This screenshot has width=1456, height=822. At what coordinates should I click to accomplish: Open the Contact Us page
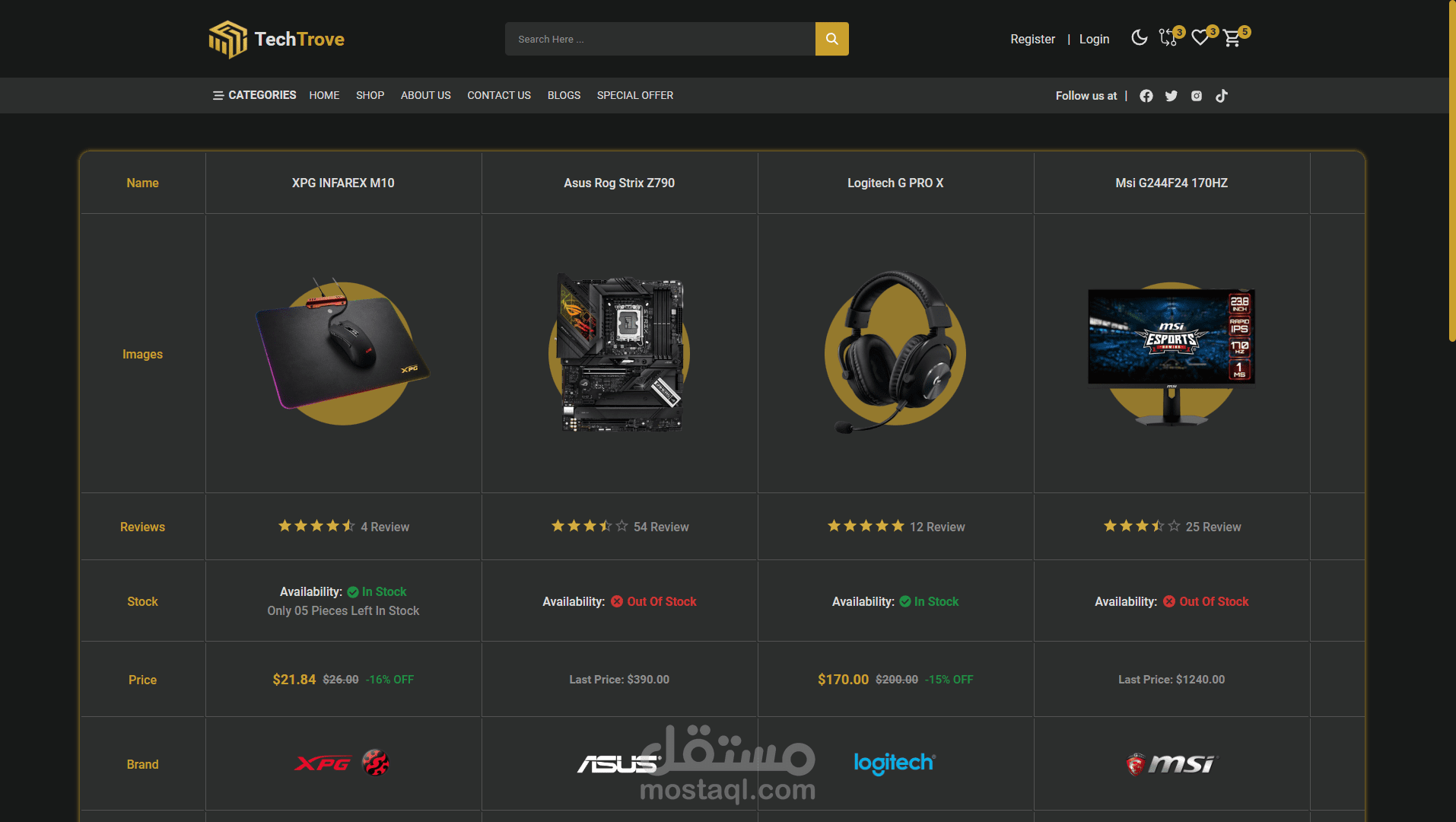click(x=499, y=95)
